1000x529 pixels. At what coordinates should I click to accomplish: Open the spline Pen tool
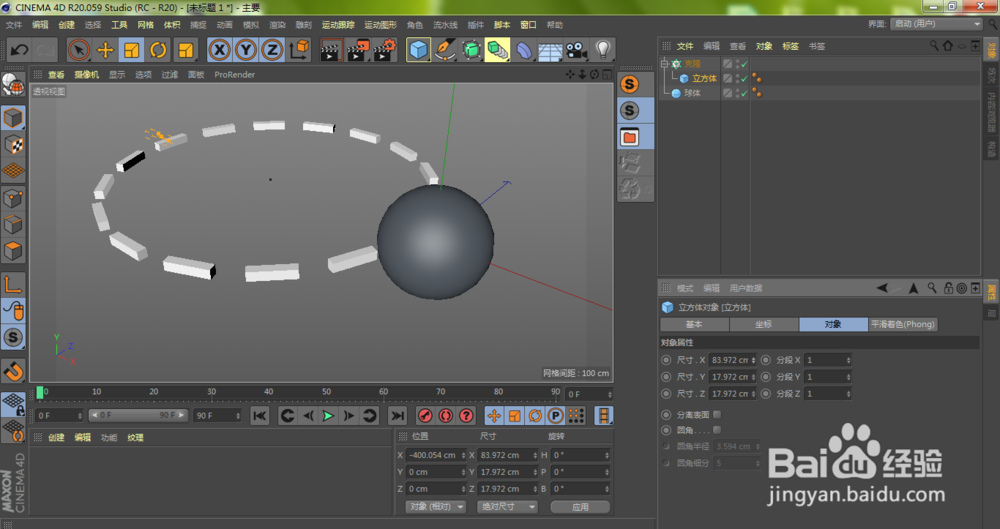(x=445, y=50)
